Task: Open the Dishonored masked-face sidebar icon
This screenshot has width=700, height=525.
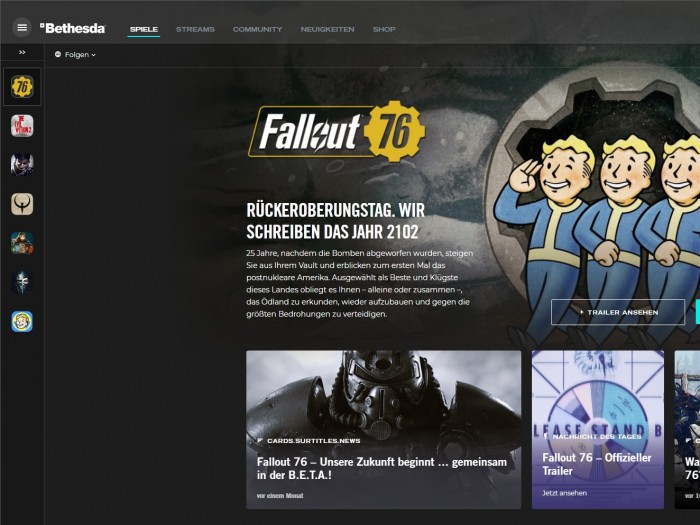Action: pos(22,282)
